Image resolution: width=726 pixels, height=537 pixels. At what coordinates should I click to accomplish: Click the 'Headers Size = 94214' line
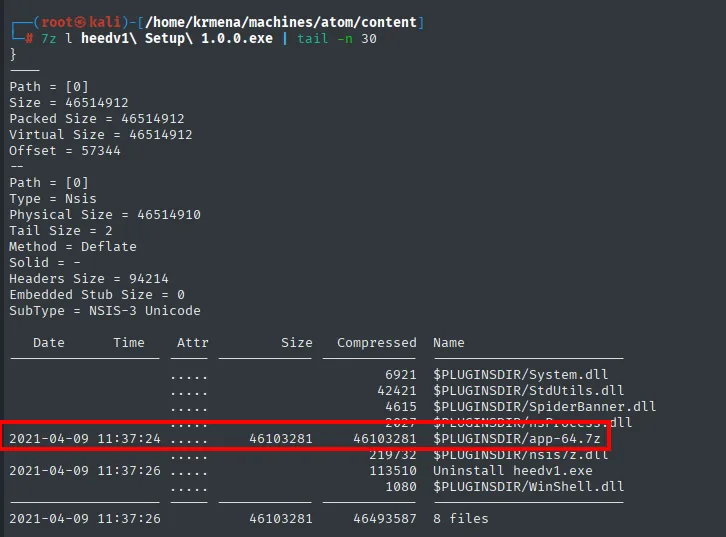[x=89, y=279]
